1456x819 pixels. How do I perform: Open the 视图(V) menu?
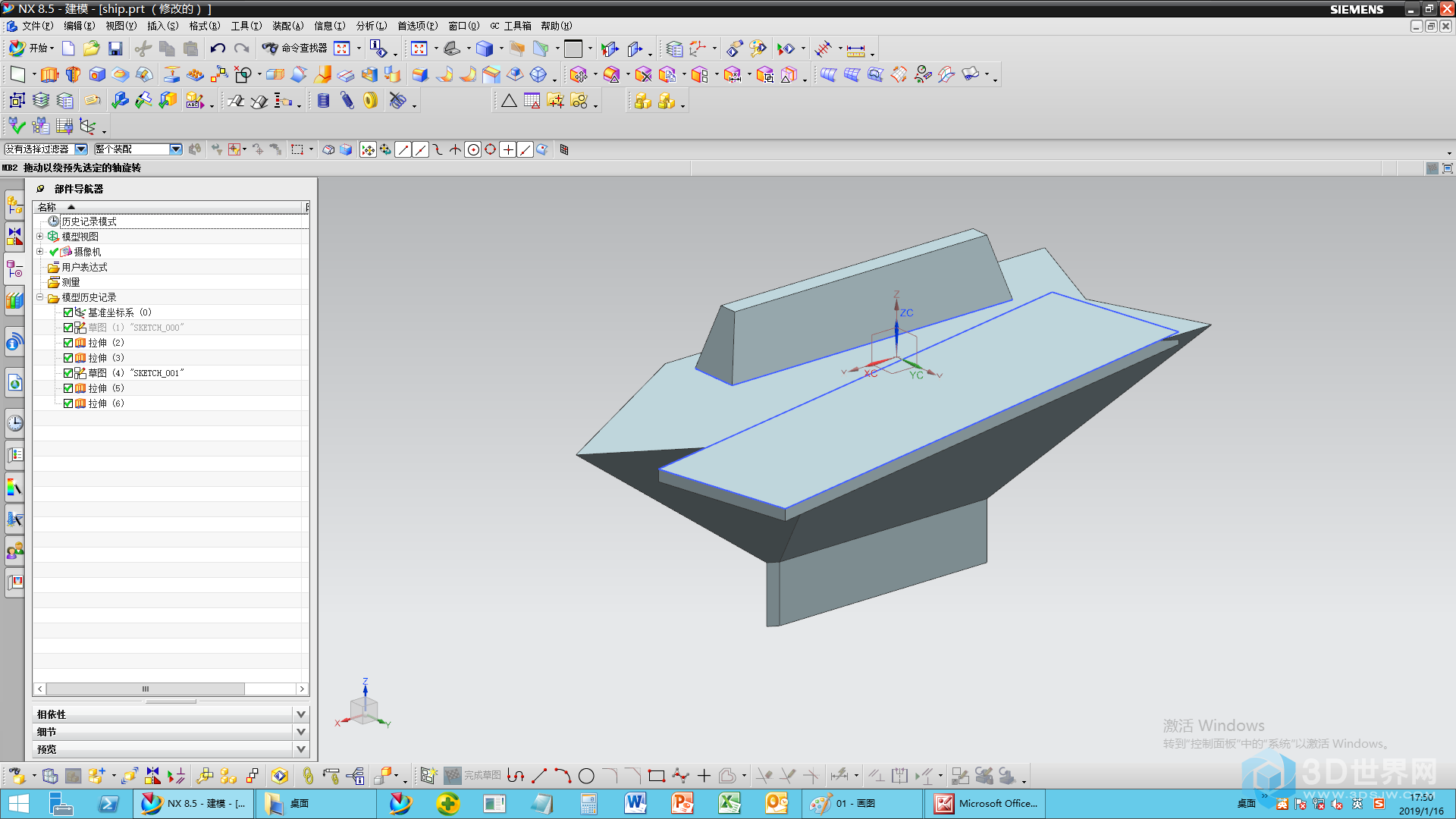click(x=121, y=26)
